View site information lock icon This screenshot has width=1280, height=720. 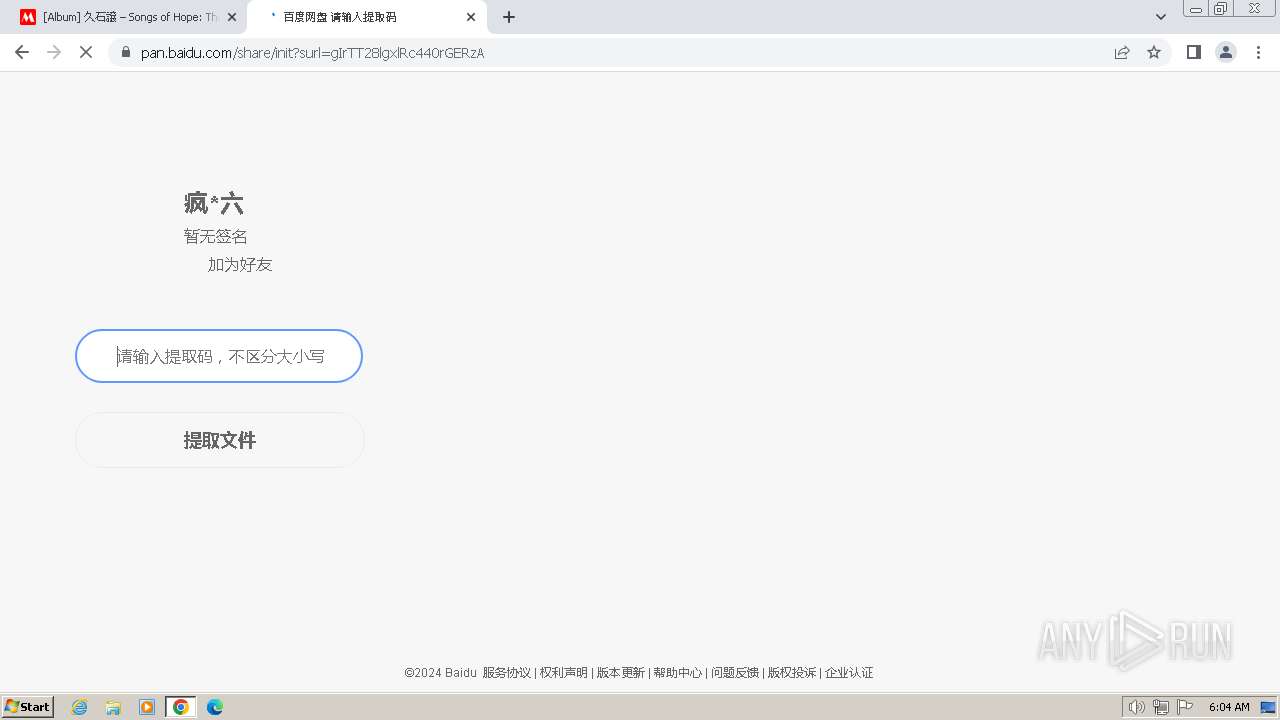coord(126,52)
